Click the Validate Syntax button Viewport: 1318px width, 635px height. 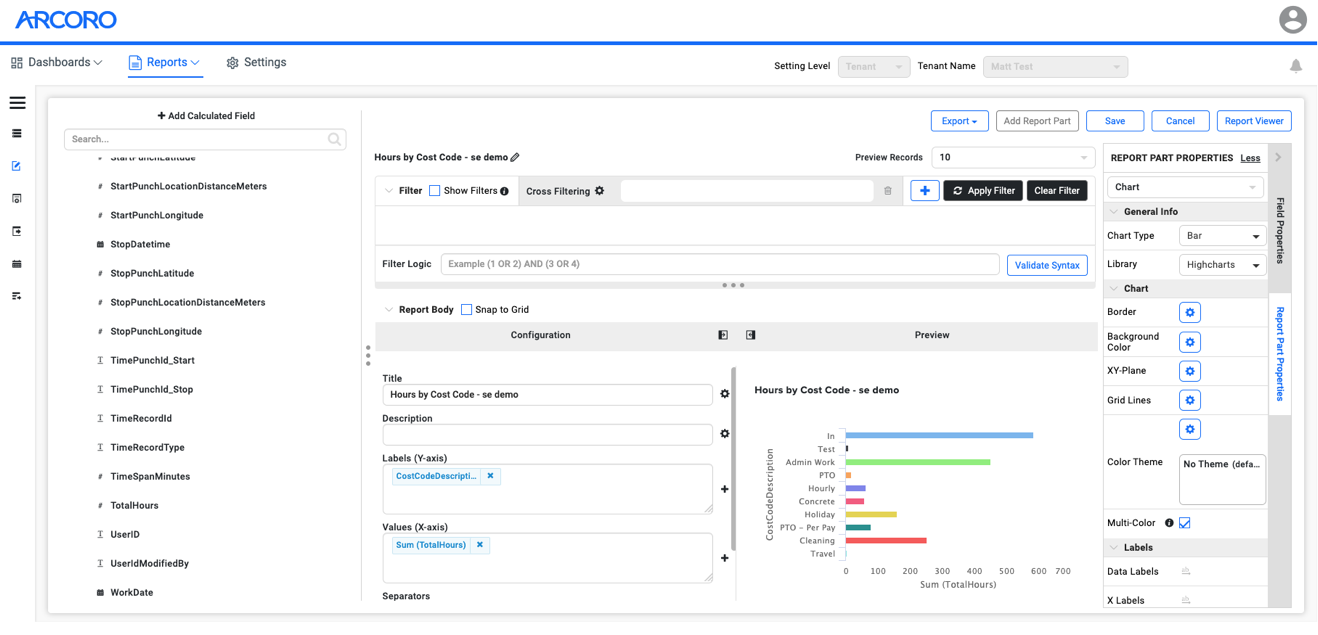[x=1047, y=265]
